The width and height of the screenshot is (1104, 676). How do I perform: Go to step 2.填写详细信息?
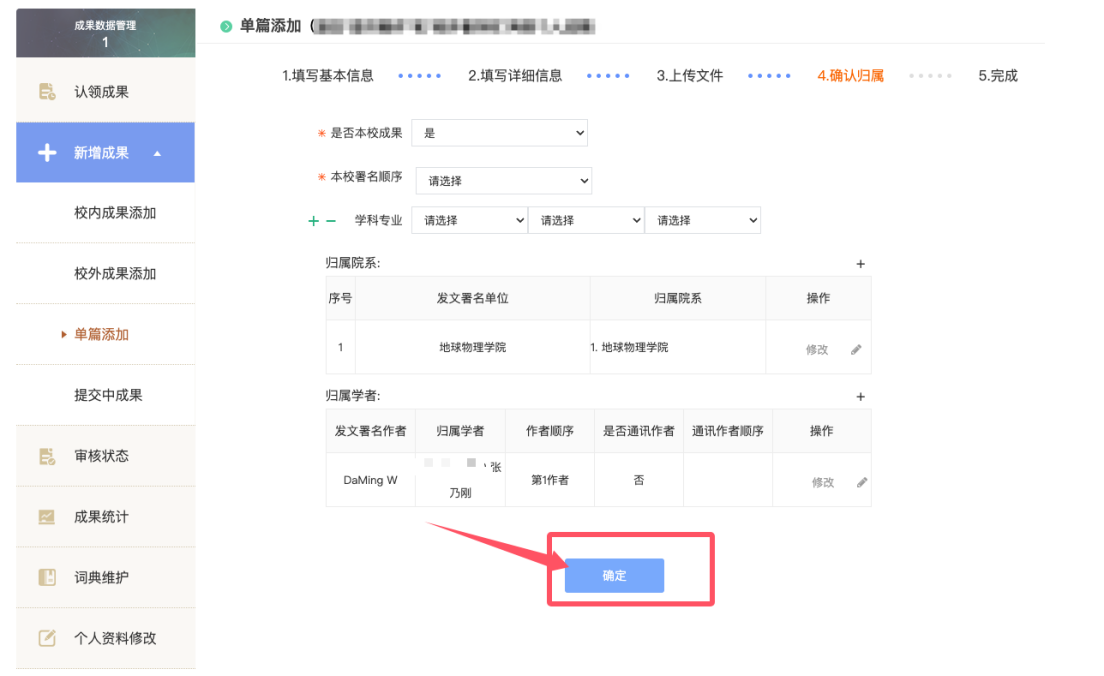[x=515, y=75]
